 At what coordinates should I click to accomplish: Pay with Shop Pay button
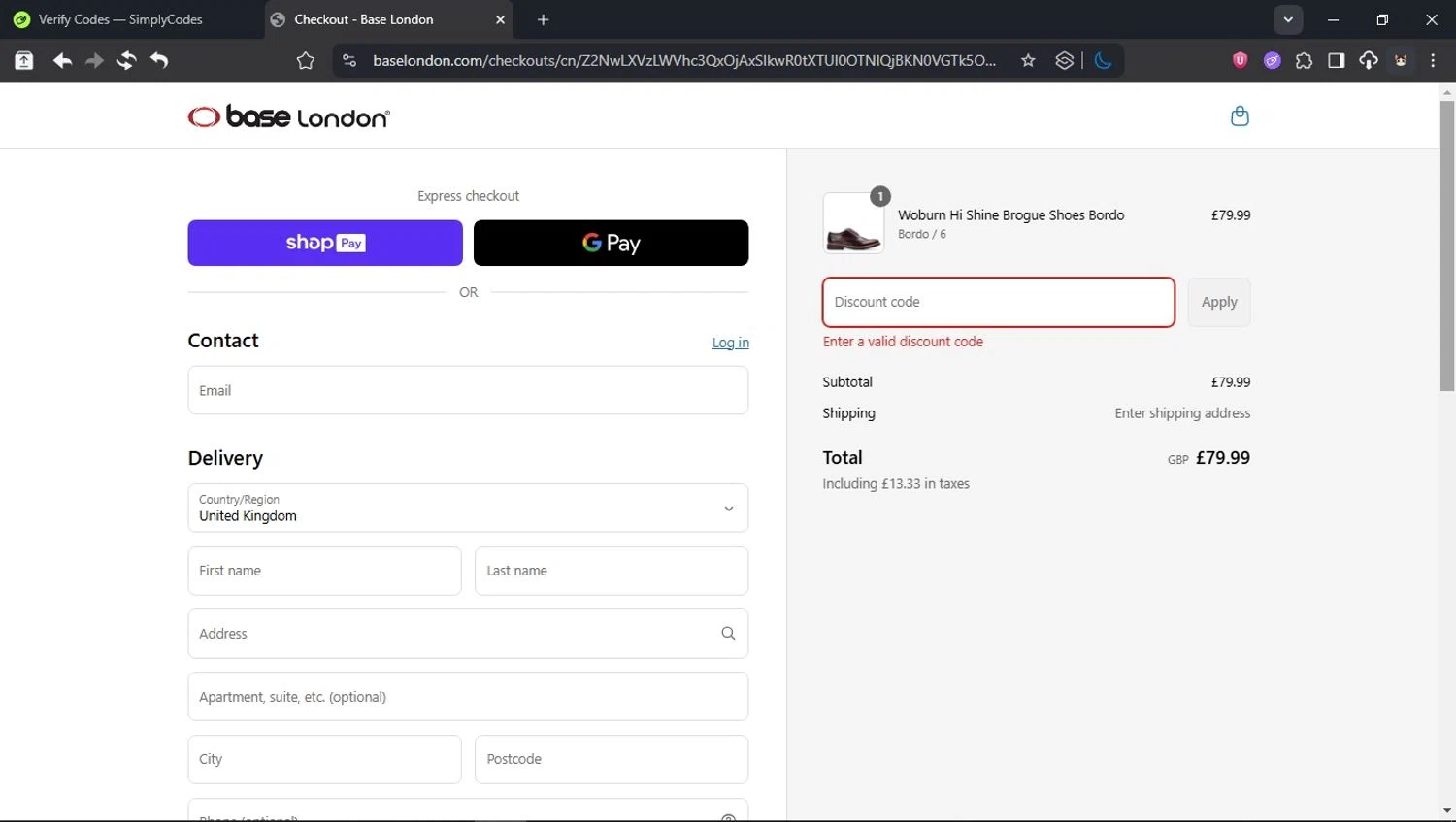click(x=325, y=243)
